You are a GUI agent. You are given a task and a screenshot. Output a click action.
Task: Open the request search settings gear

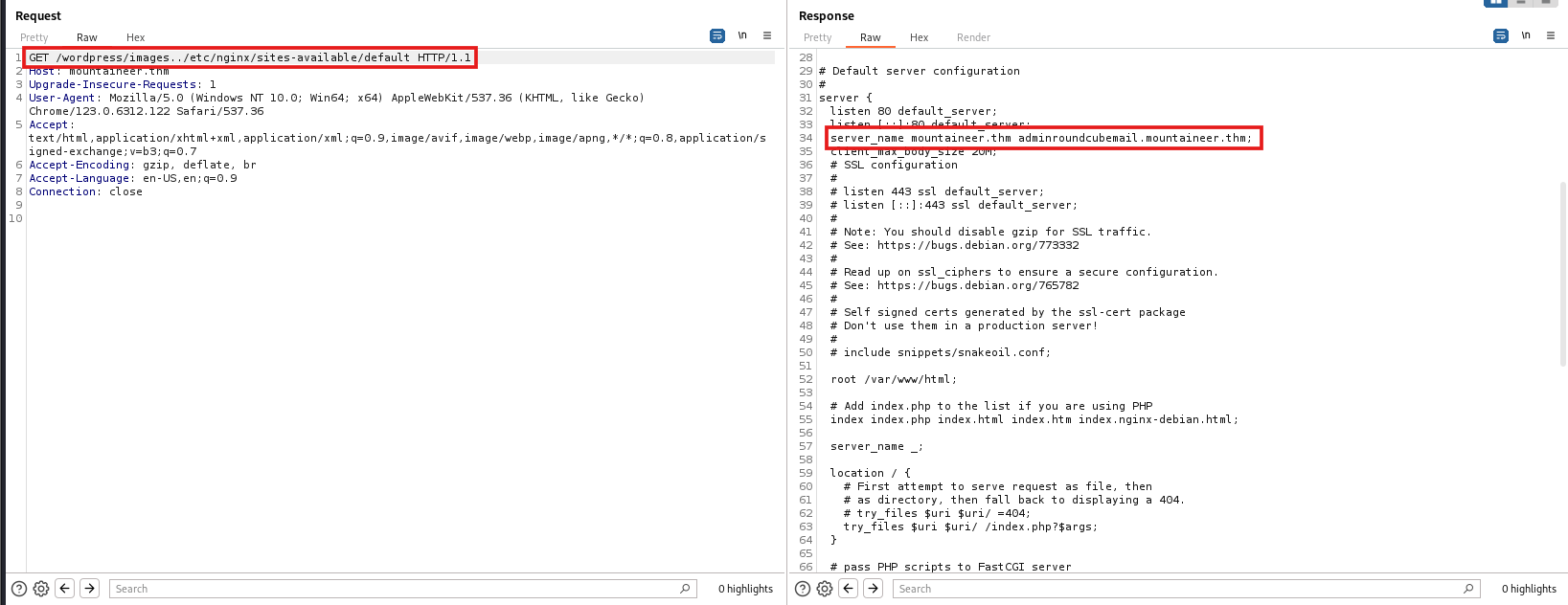click(x=41, y=589)
